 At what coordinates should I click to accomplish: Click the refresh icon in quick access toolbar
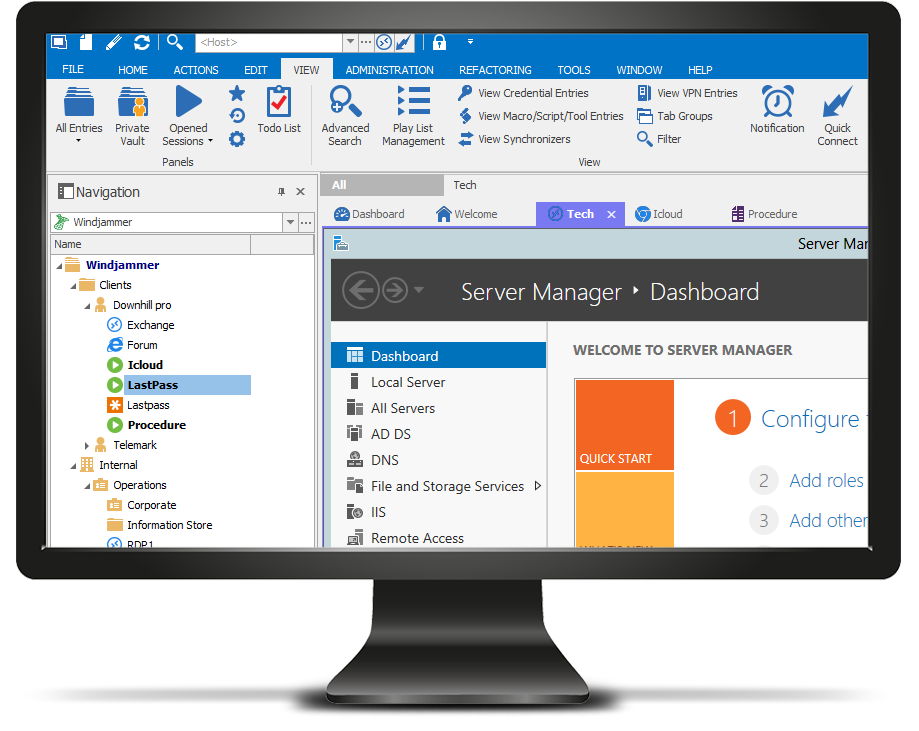pyautogui.click(x=142, y=42)
